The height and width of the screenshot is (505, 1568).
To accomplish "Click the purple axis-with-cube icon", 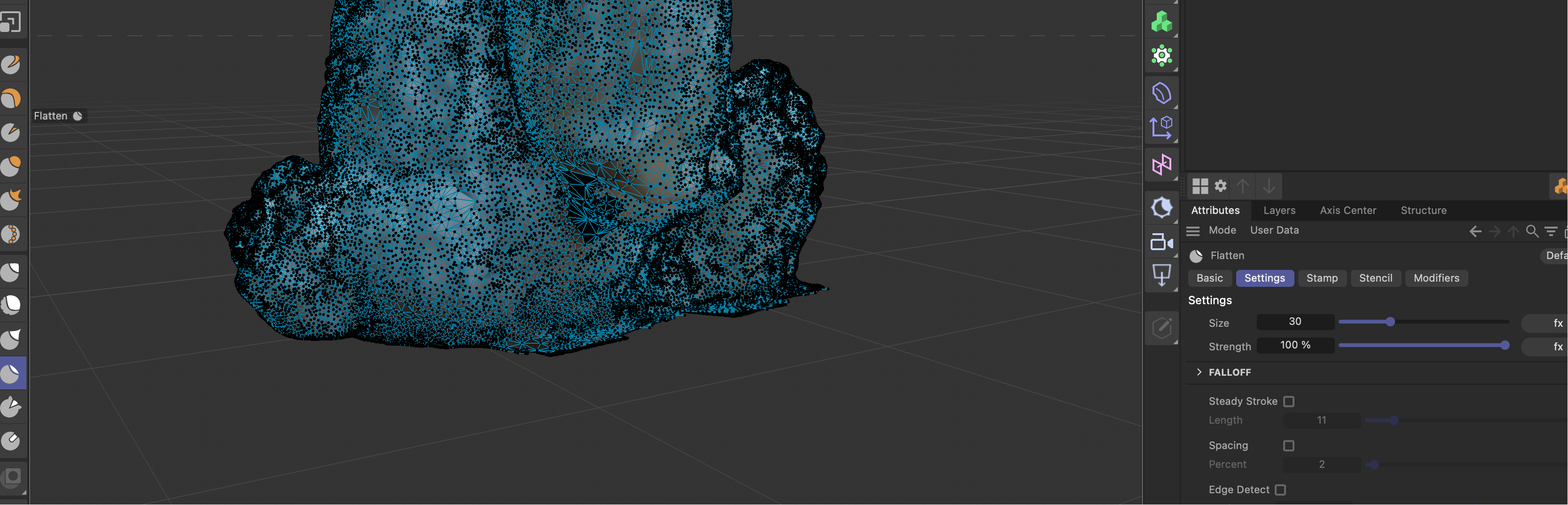I will tap(1161, 128).
